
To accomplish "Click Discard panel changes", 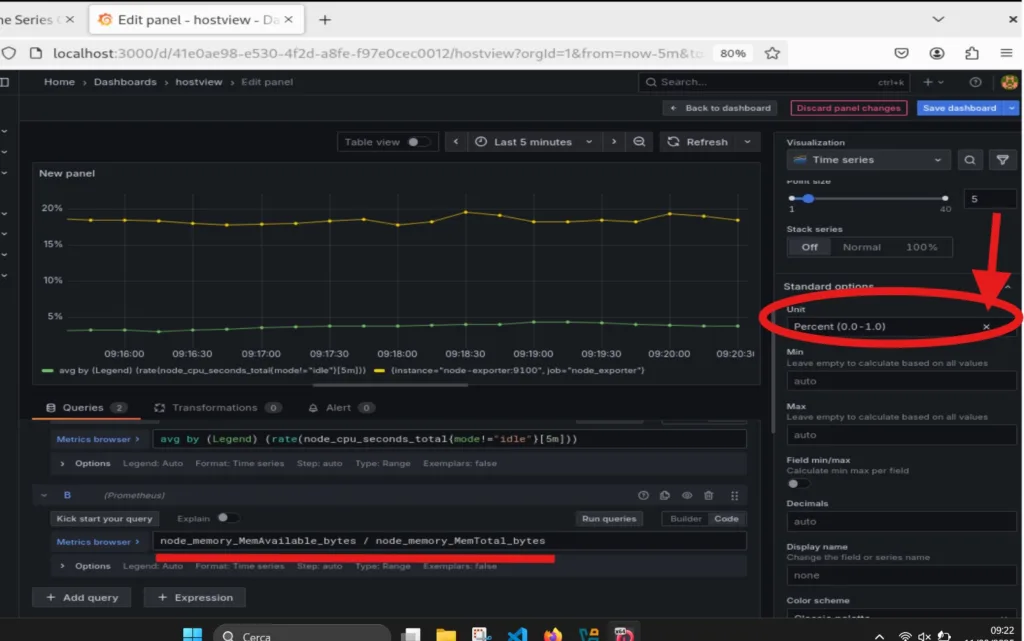I will [x=849, y=108].
